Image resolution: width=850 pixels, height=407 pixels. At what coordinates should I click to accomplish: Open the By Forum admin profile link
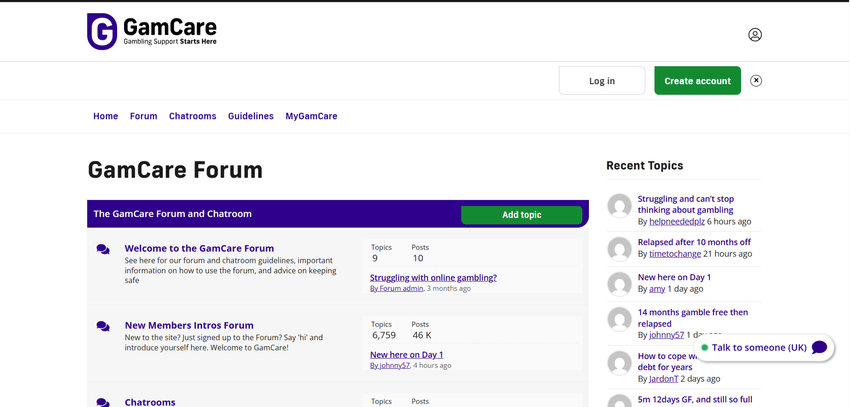click(396, 288)
